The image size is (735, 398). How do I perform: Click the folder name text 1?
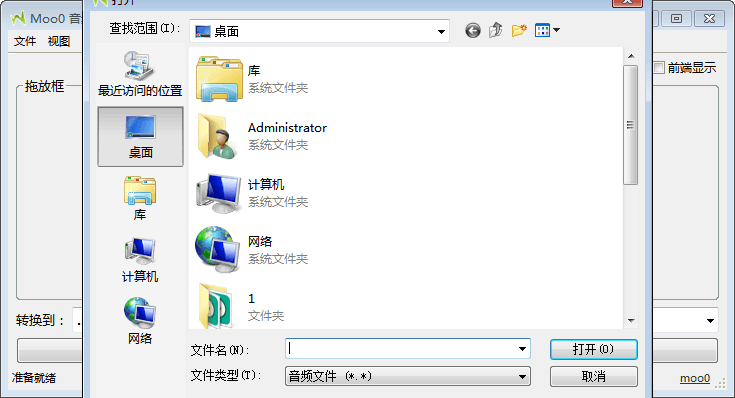click(251, 299)
